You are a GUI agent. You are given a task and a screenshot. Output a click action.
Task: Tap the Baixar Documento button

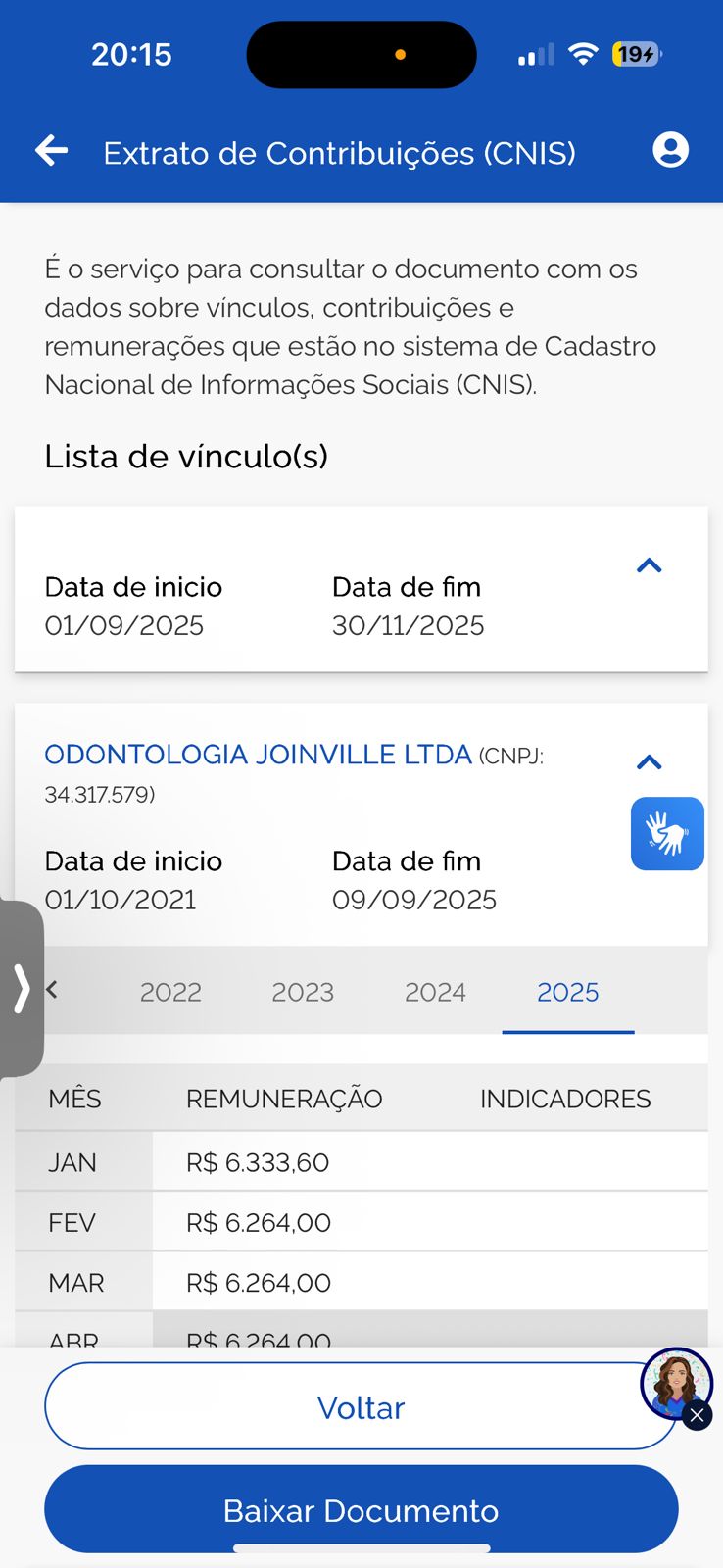[361, 1510]
